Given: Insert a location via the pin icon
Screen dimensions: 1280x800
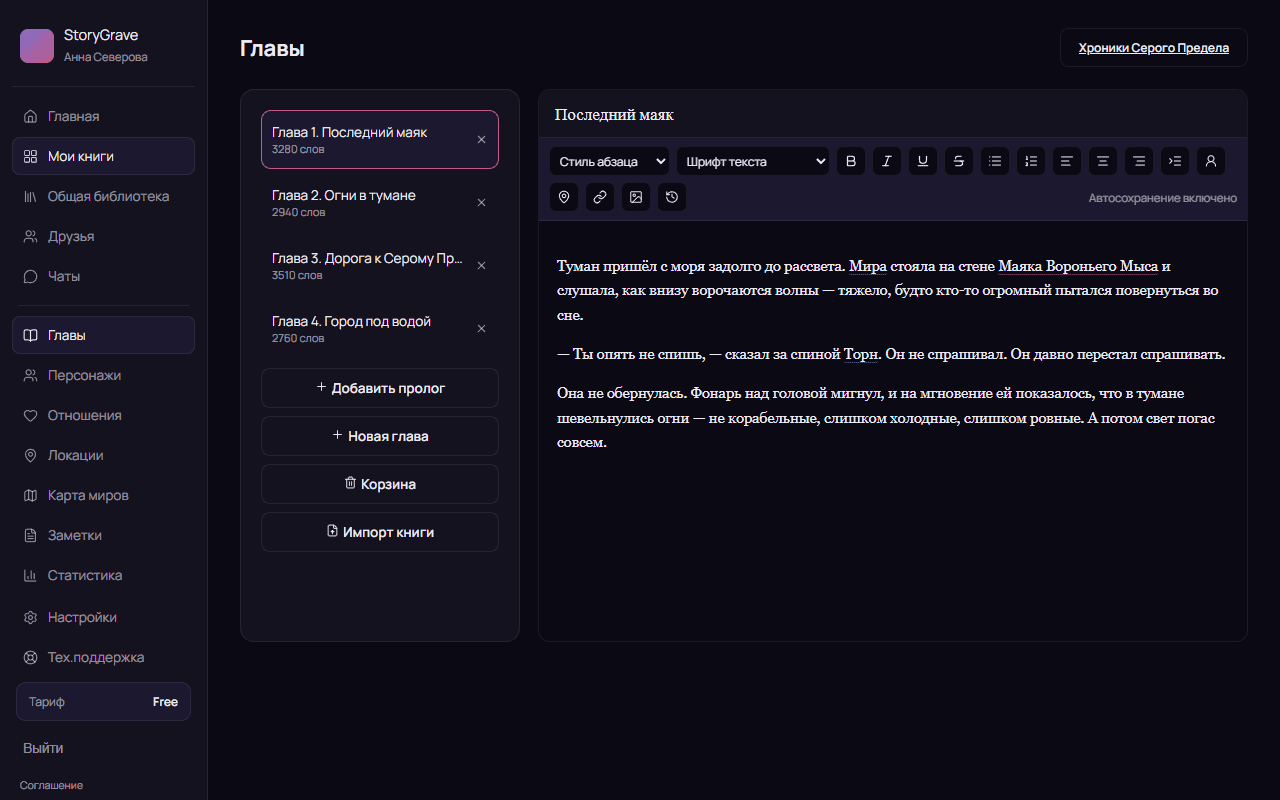Looking at the screenshot, I should [564, 197].
